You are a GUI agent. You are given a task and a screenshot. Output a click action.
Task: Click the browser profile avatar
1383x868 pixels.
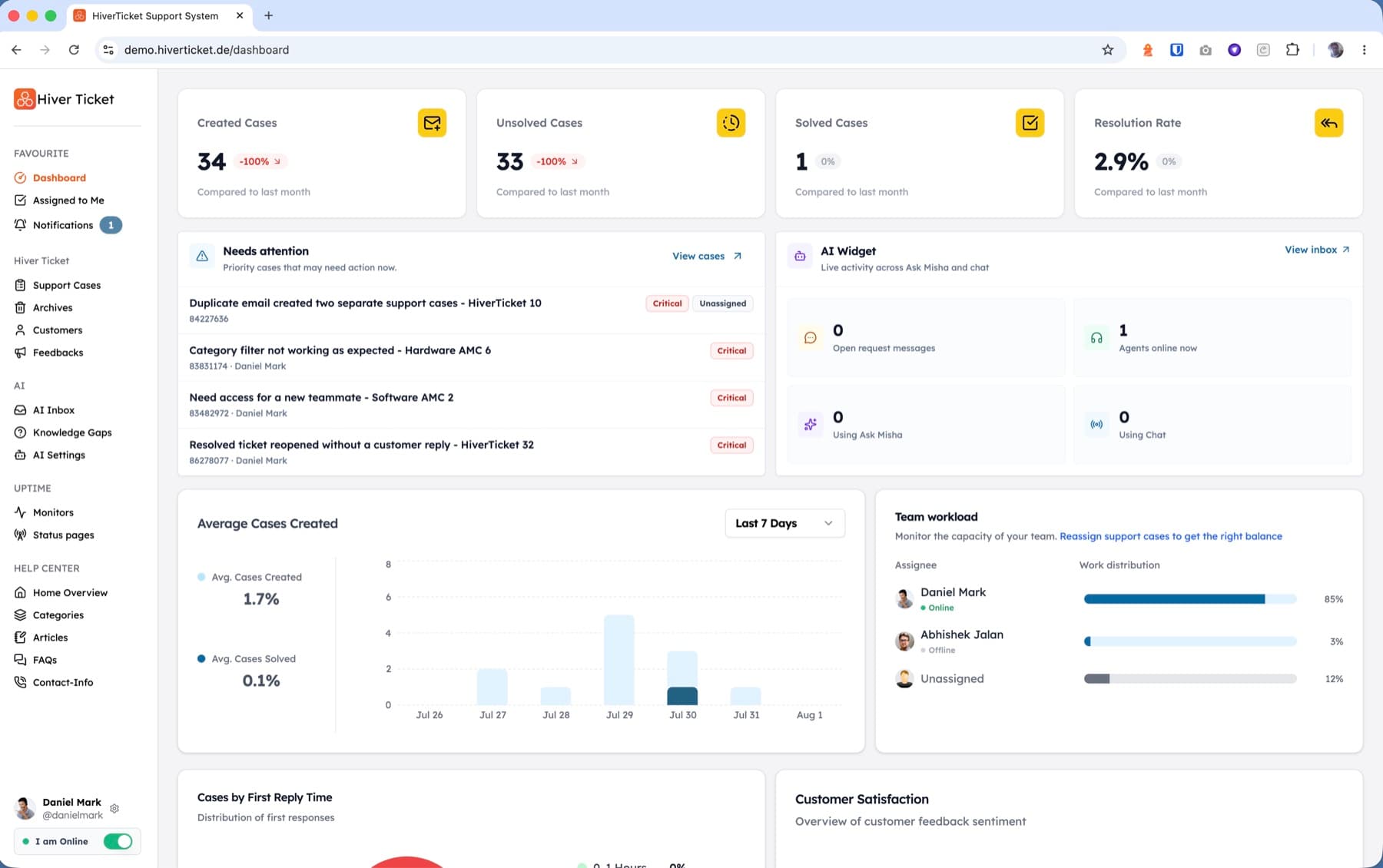pyautogui.click(x=1335, y=50)
